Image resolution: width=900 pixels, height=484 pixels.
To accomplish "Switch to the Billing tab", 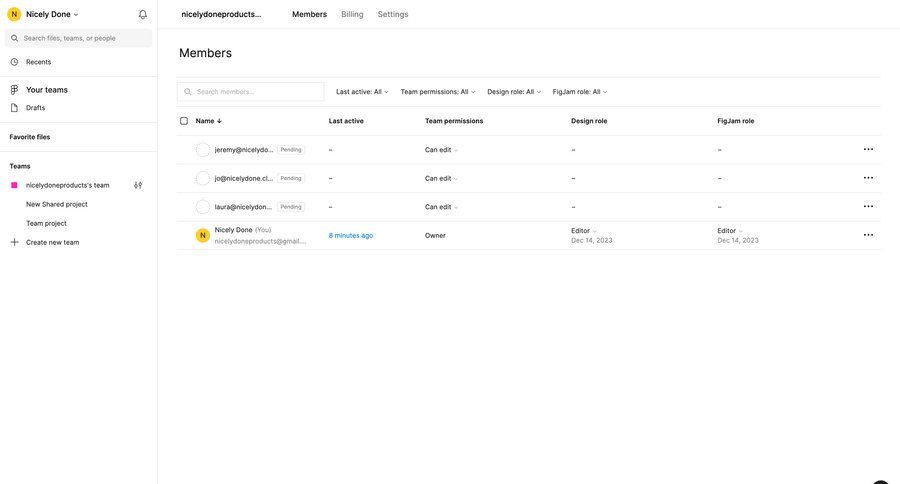I will [352, 14].
